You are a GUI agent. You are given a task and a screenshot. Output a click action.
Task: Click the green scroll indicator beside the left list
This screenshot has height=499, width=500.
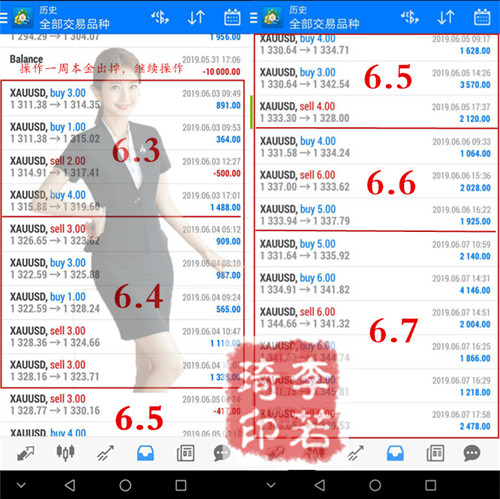[251, 112]
